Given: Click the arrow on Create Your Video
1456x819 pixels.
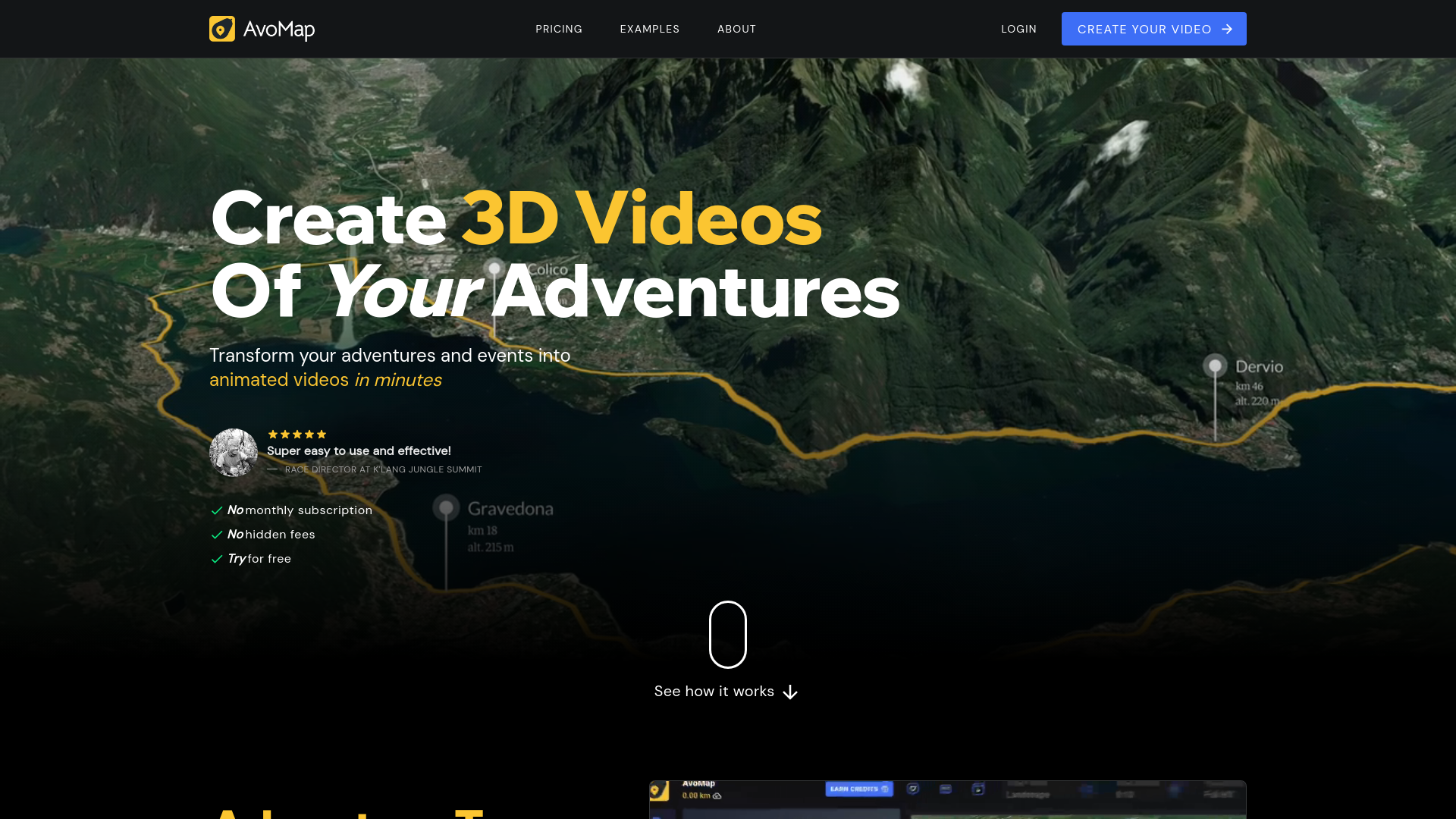Looking at the screenshot, I should (1227, 29).
